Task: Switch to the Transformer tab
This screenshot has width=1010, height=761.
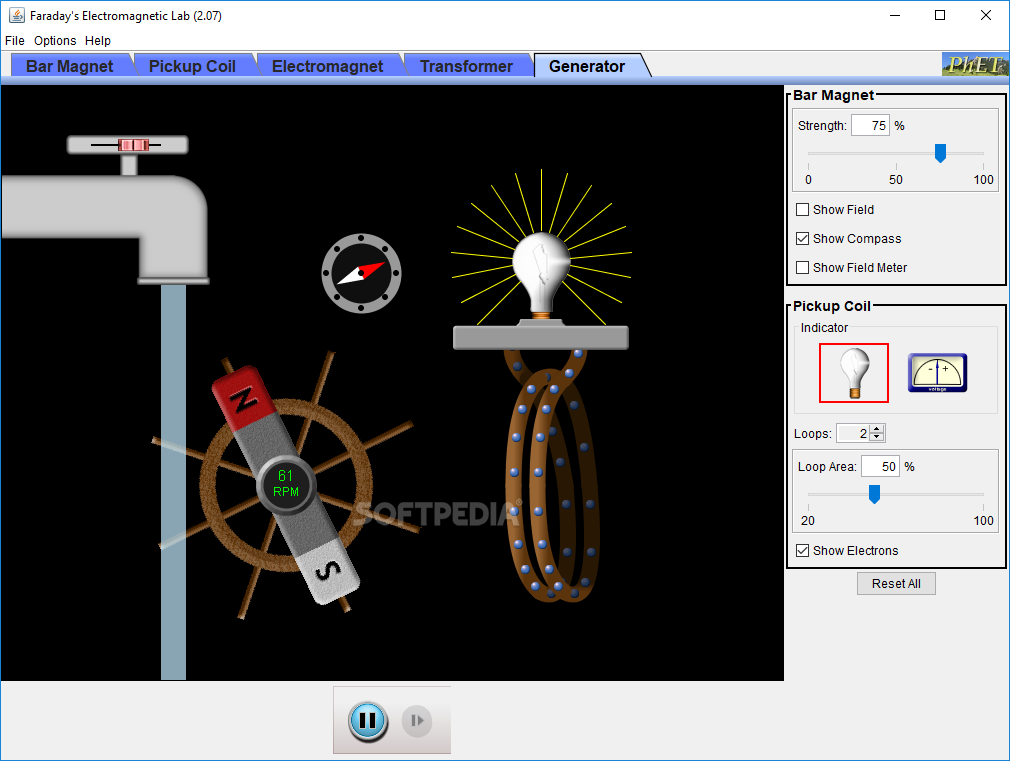Action: click(466, 66)
